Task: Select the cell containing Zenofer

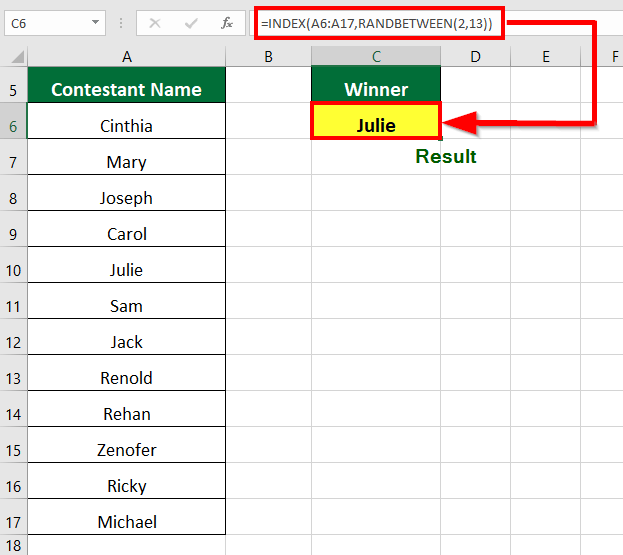Action: click(126, 450)
